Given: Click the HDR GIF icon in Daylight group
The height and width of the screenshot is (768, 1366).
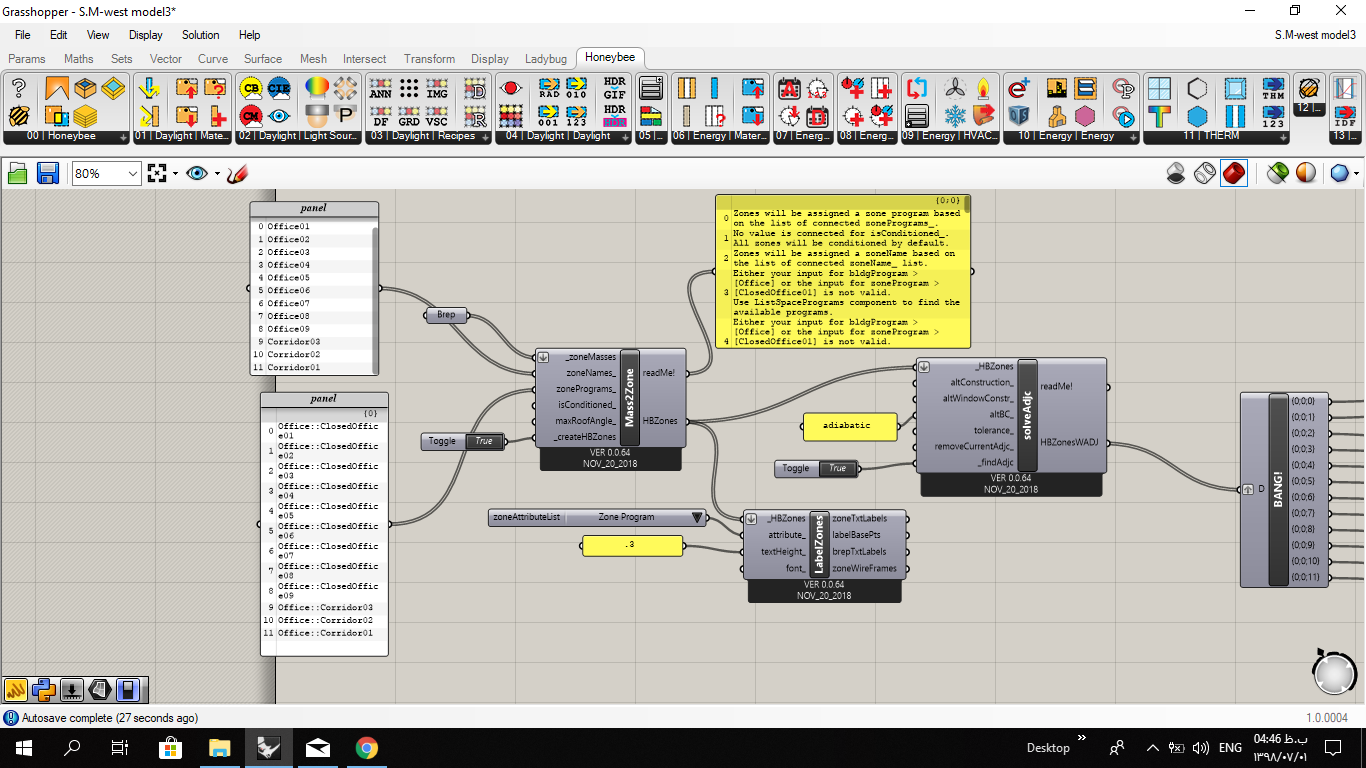Looking at the screenshot, I should pyautogui.click(x=614, y=88).
